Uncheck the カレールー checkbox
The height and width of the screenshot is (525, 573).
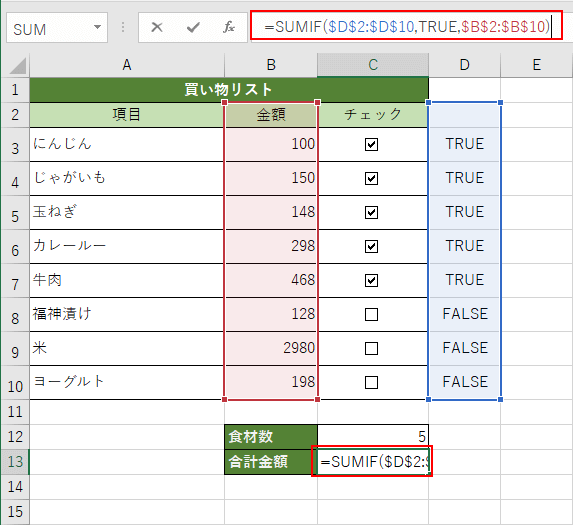pos(371,247)
